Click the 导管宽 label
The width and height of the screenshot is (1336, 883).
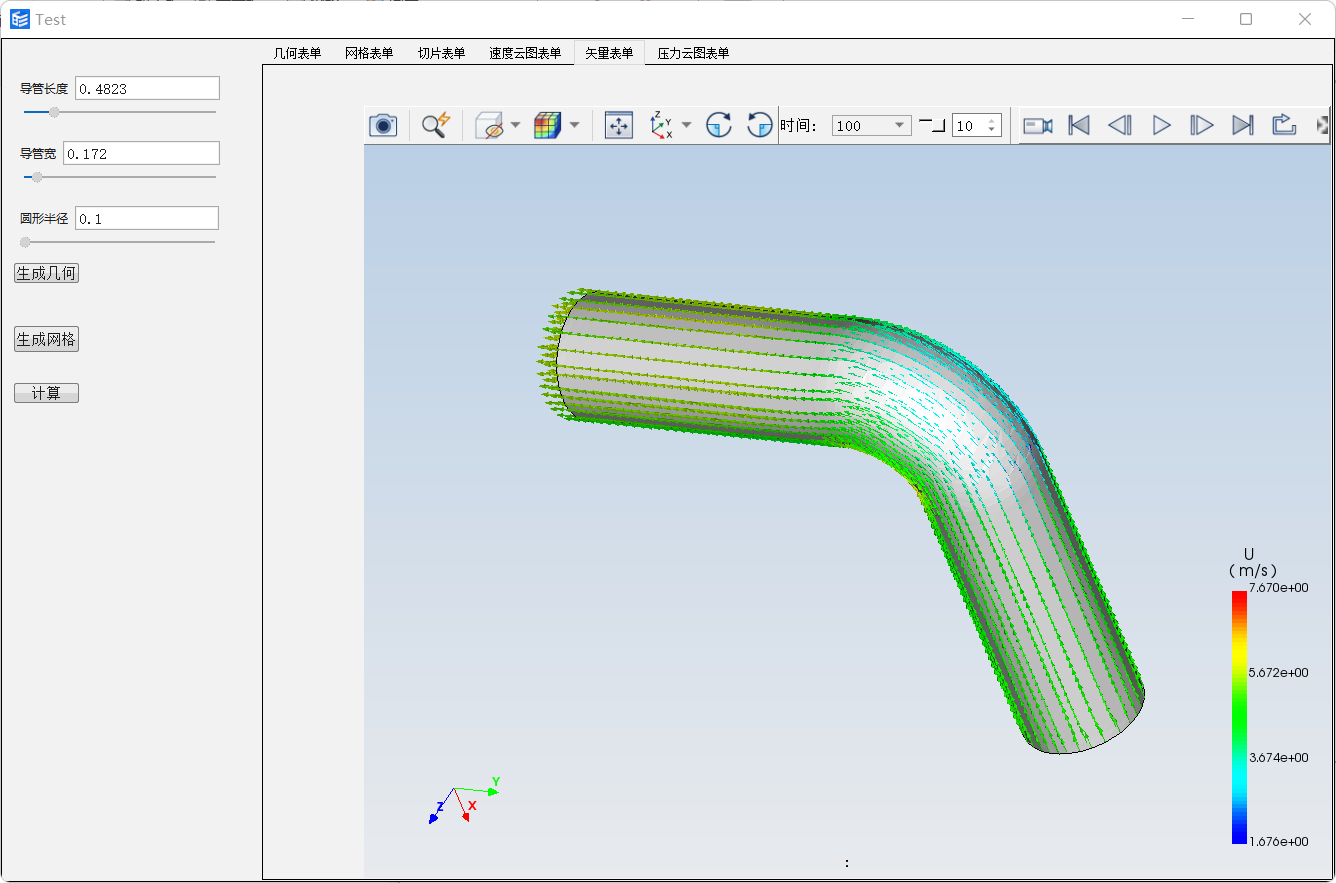tap(38, 154)
